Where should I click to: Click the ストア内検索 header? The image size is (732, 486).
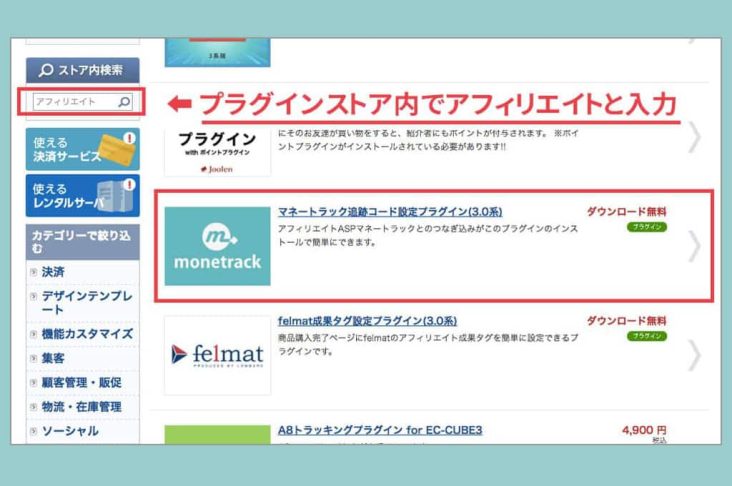[83, 70]
